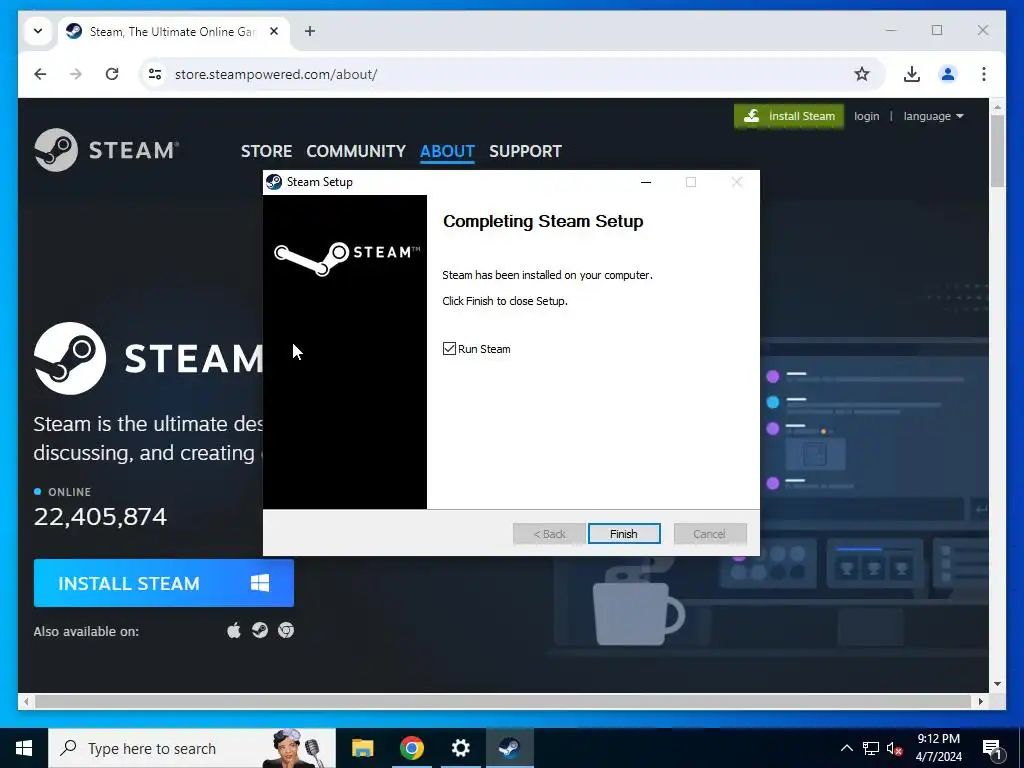Open Chrome downloads icon
The image size is (1024, 768).
[x=912, y=74]
